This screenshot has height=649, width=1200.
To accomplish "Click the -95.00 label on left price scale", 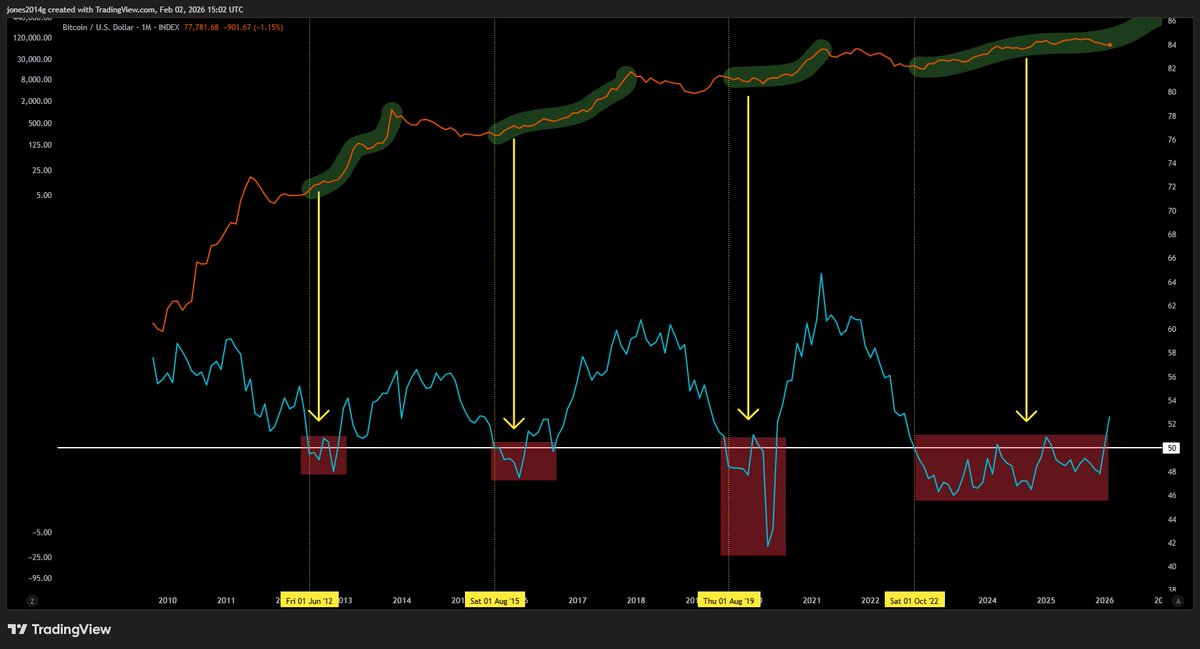I will pyautogui.click(x=41, y=578).
